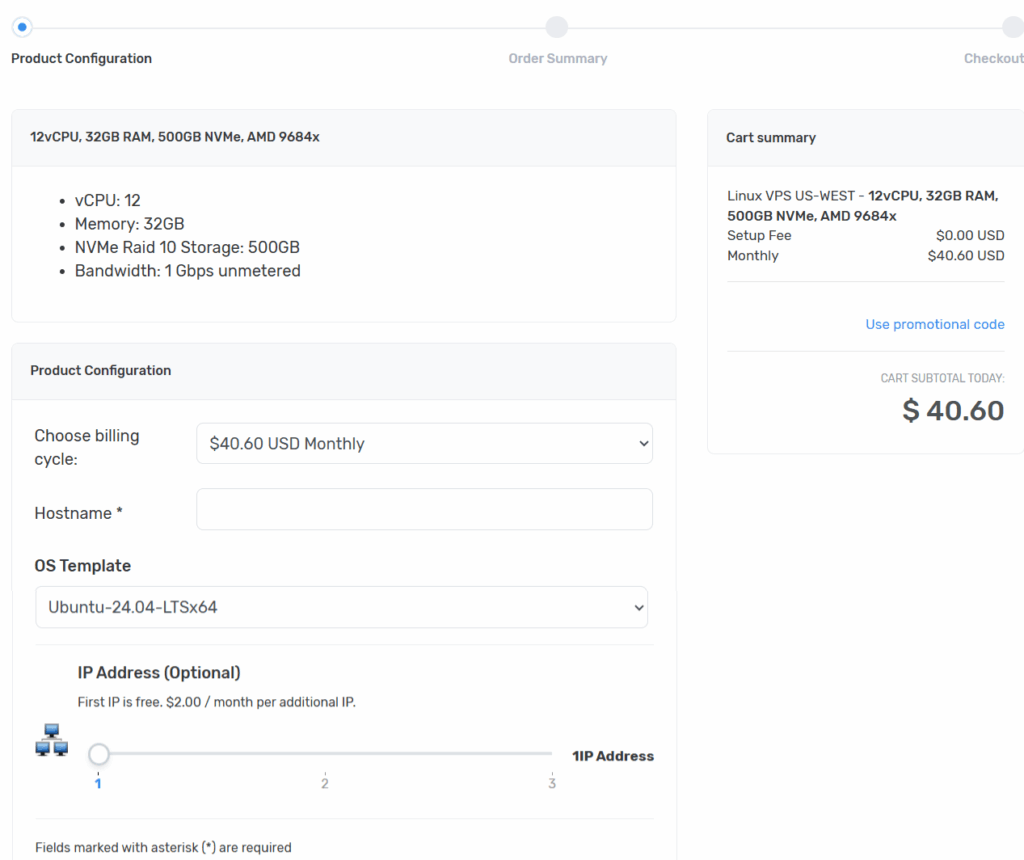Screen dimensions: 1024x860
Task: Click the Order Summary step indicator circle
Action: [557, 26]
